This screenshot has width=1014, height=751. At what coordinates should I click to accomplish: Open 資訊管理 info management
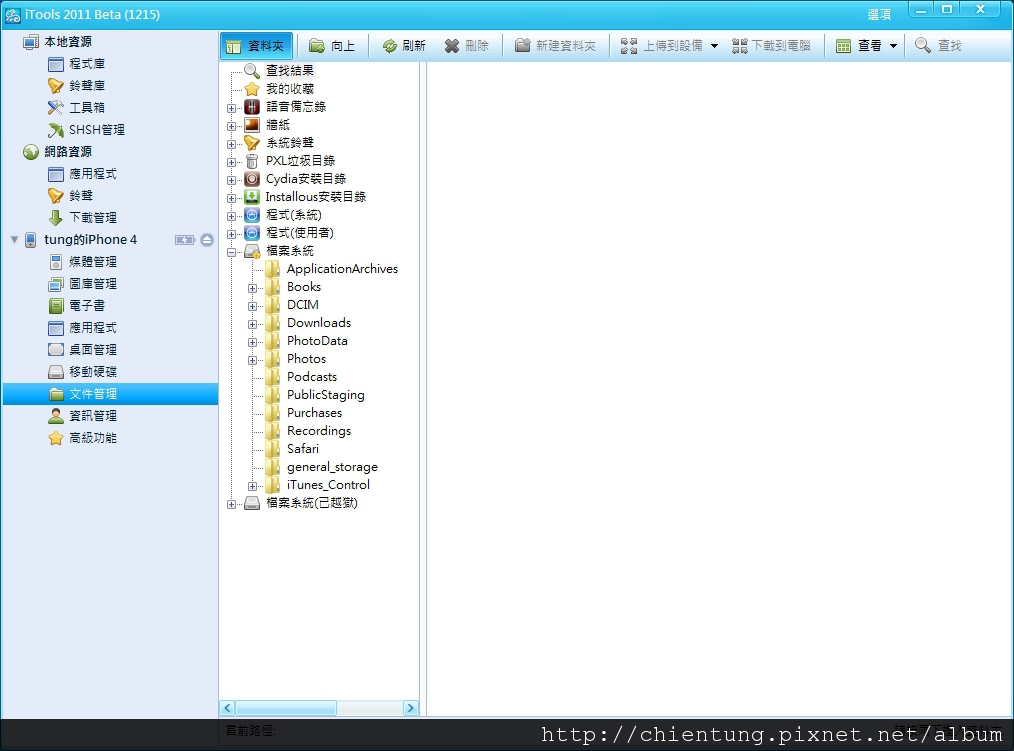[92, 415]
